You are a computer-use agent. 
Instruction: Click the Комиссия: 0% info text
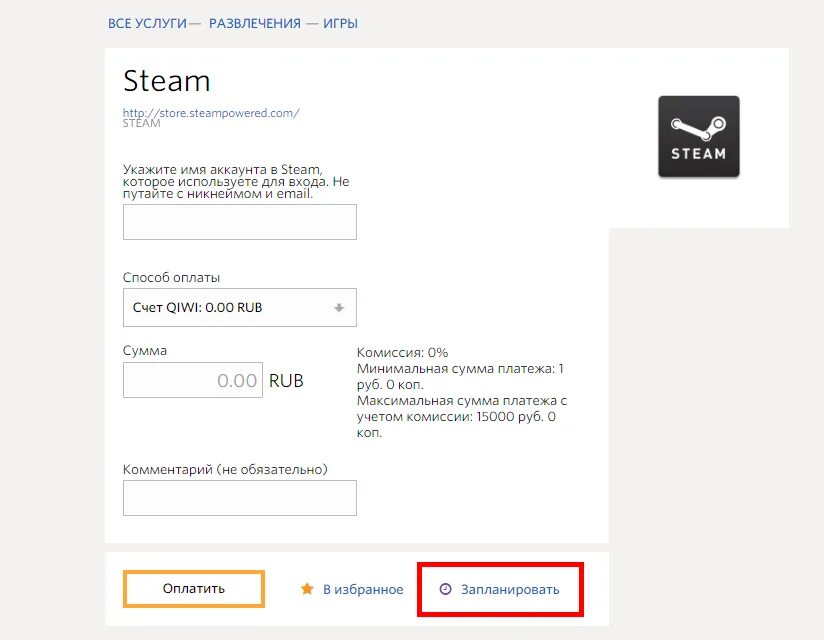point(403,353)
